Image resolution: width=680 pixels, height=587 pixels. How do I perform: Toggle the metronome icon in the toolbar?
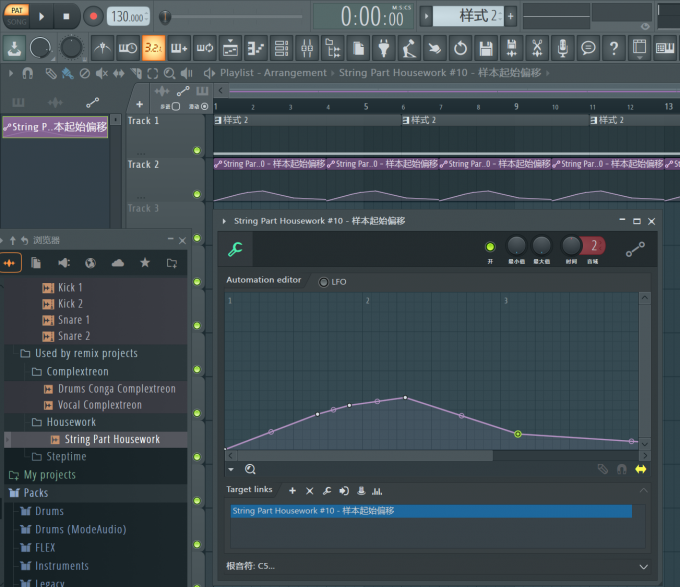click(x=102, y=48)
